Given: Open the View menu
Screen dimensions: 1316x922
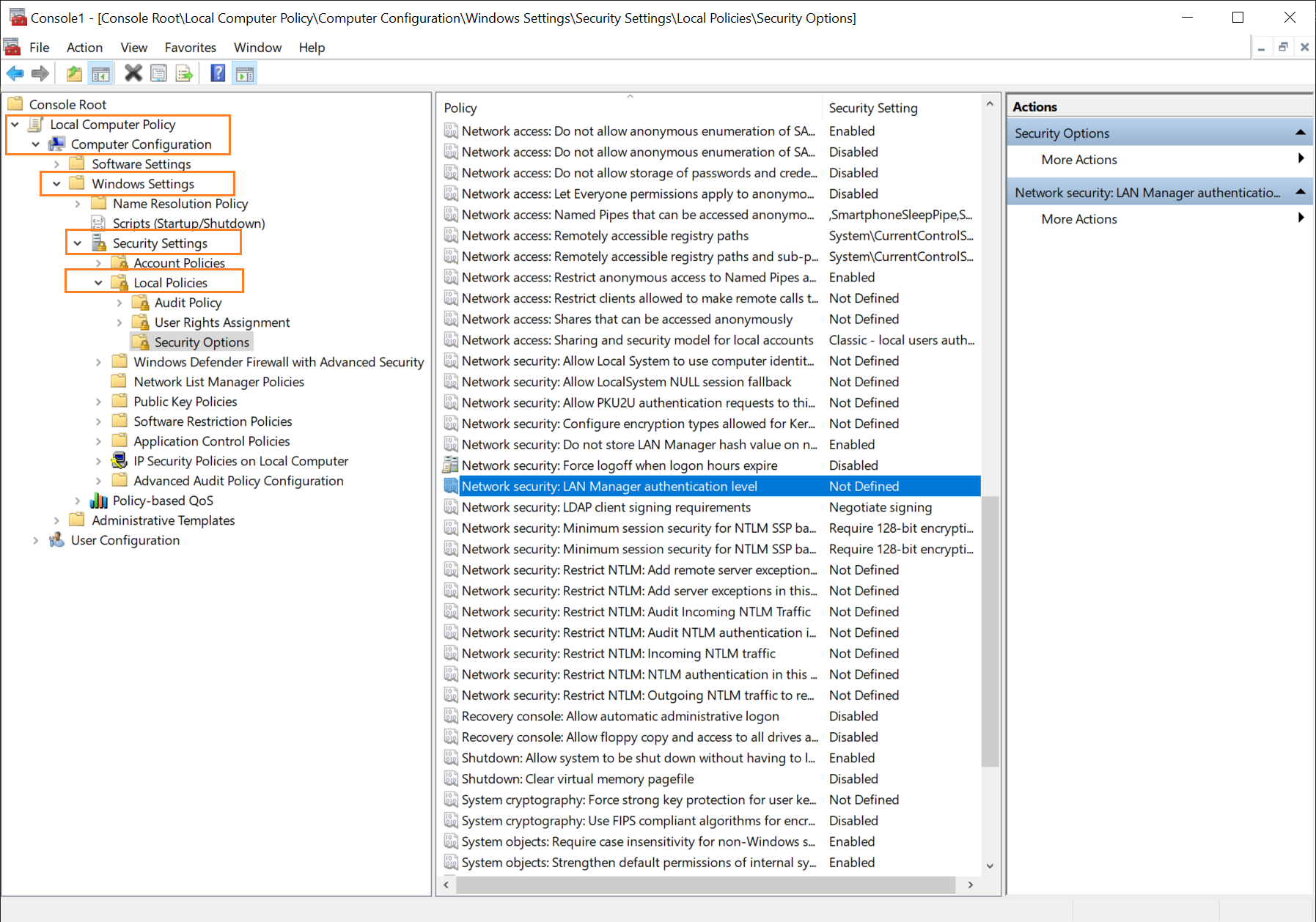Looking at the screenshot, I should pyautogui.click(x=134, y=48).
